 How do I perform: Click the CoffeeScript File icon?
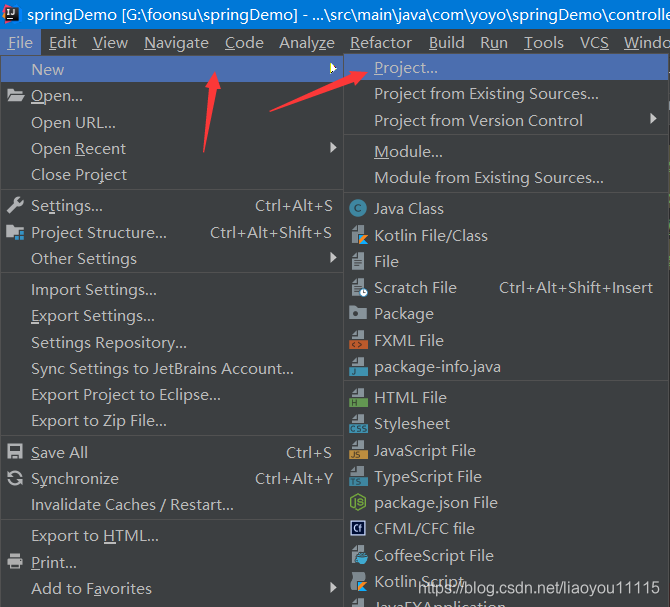tap(359, 555)
